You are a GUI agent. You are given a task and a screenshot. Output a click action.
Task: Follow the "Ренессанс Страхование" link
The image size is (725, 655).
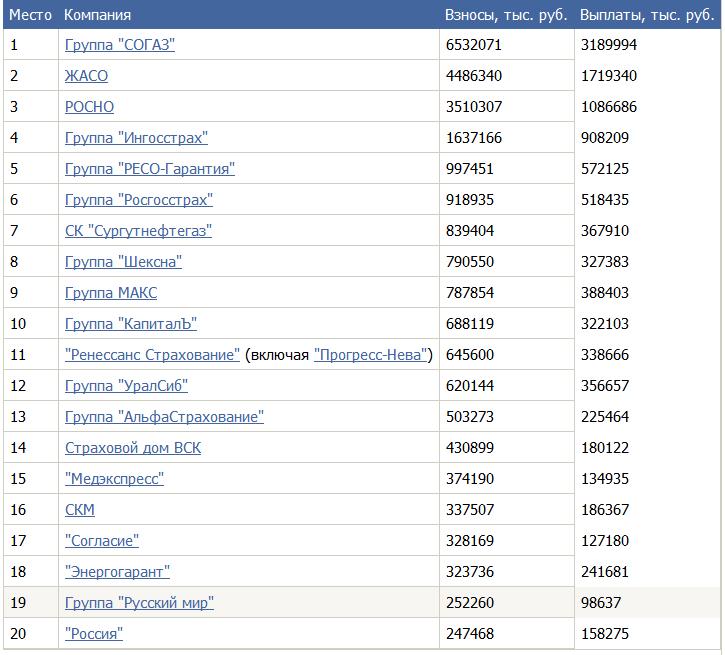152,355
